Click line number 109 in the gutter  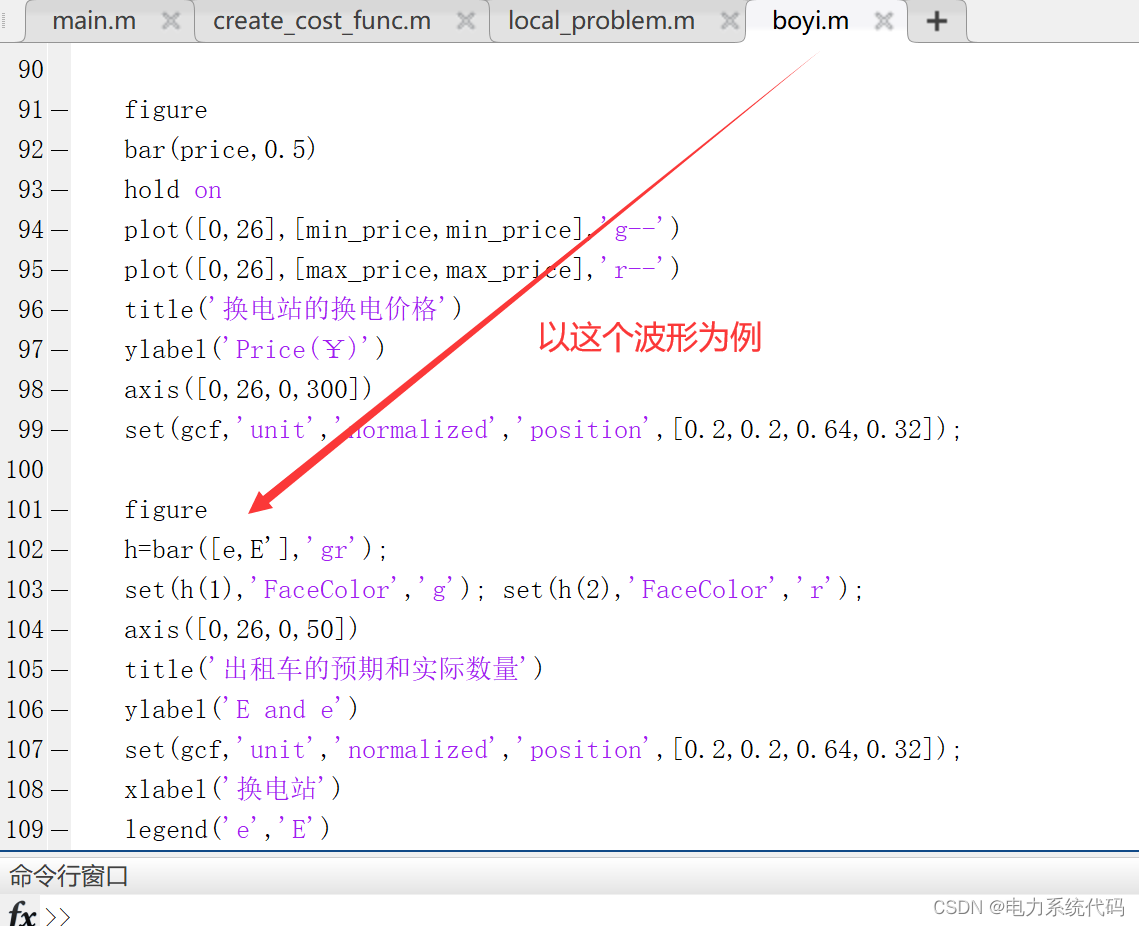point(30,829)
